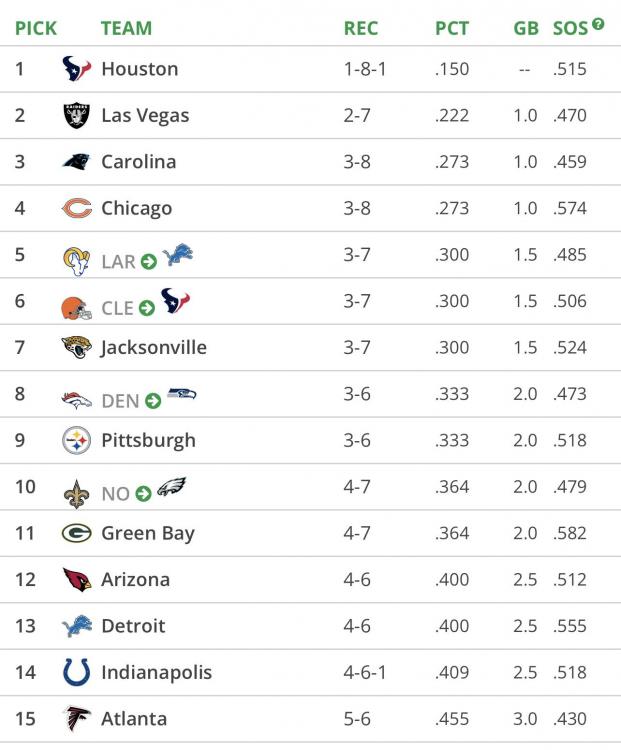Sort by the REC column header

tap(361, 28)
